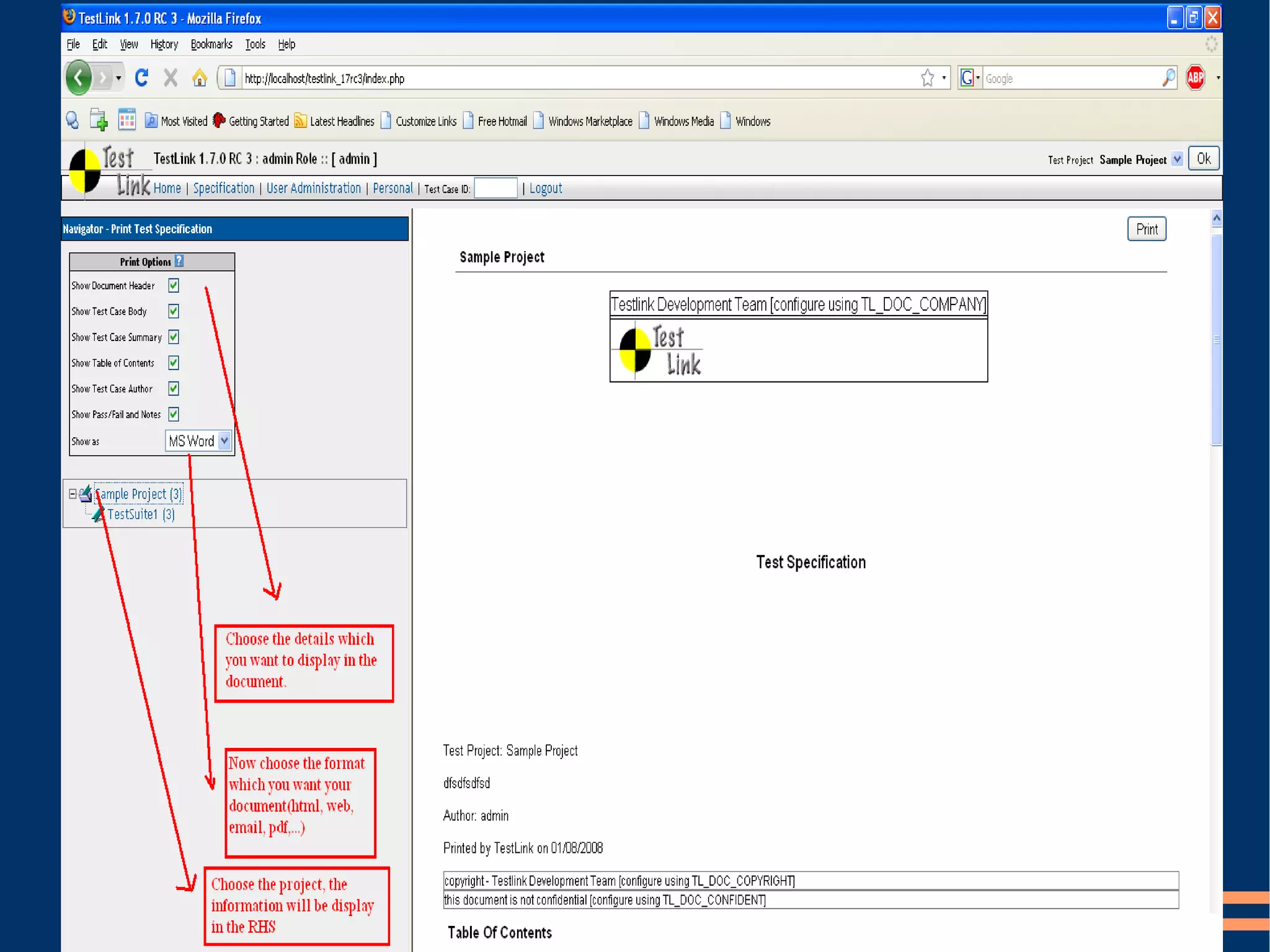Open the Show as MS Word dropdown
The image size is (1270, 952).
coord(198,441)
